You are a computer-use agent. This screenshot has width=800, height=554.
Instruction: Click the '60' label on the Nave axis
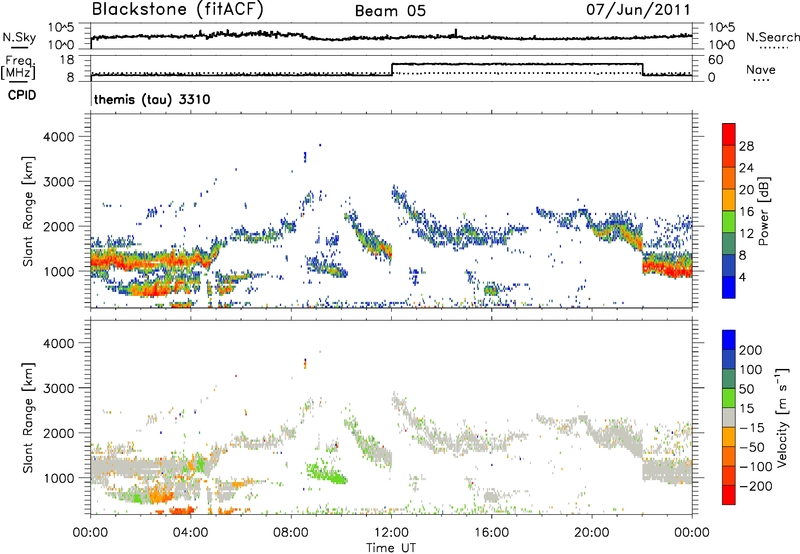tap(715, 60)
